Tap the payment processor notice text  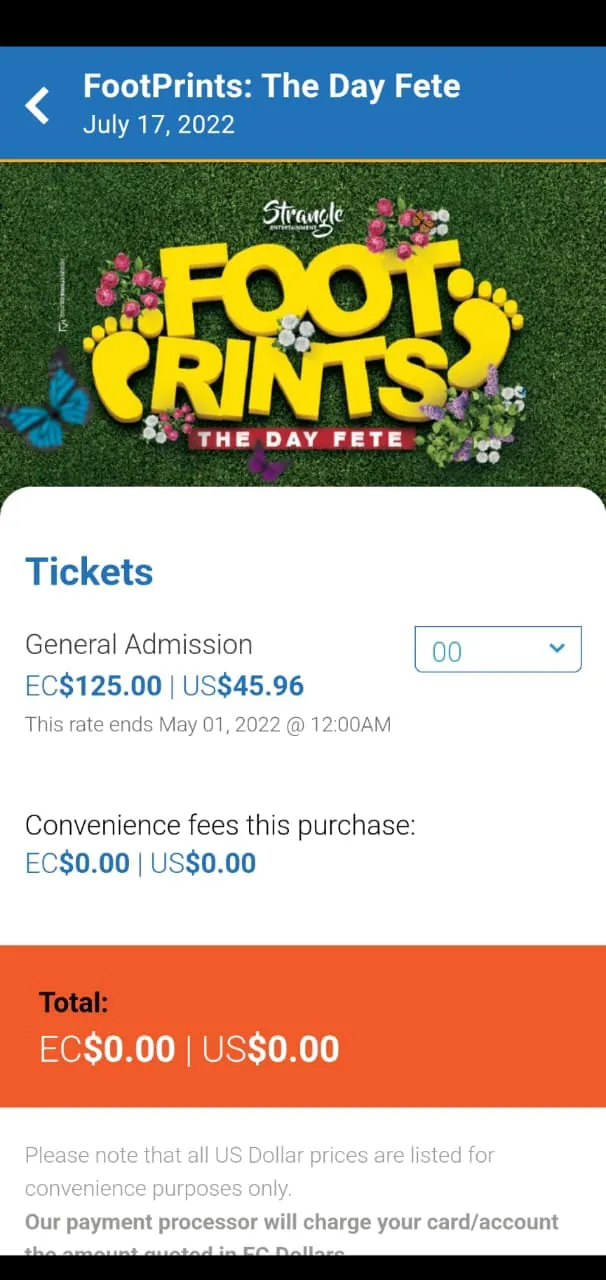[290, 1222]
